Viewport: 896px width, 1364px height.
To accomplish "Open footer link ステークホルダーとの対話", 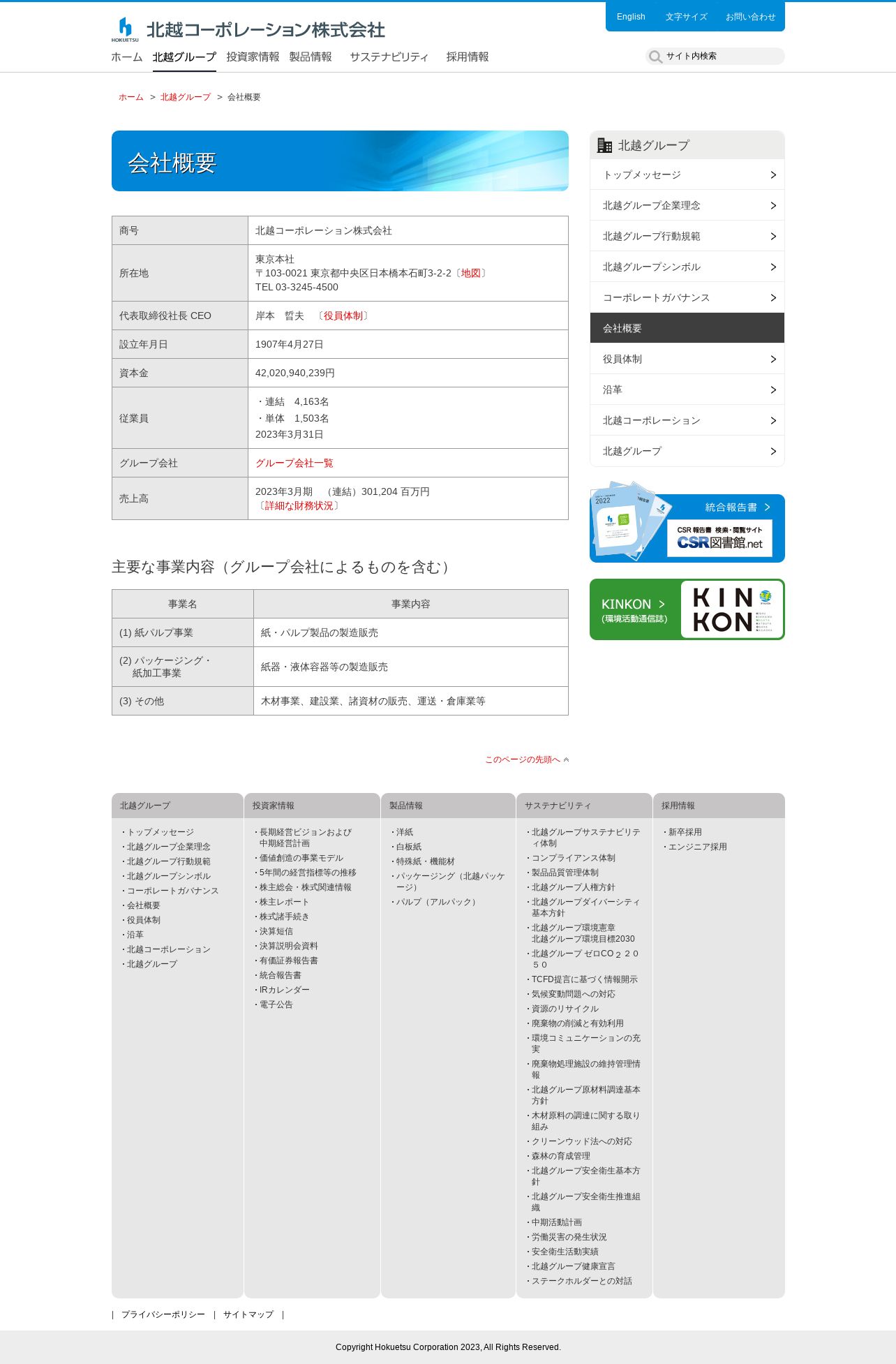I will coord(581,1281).
